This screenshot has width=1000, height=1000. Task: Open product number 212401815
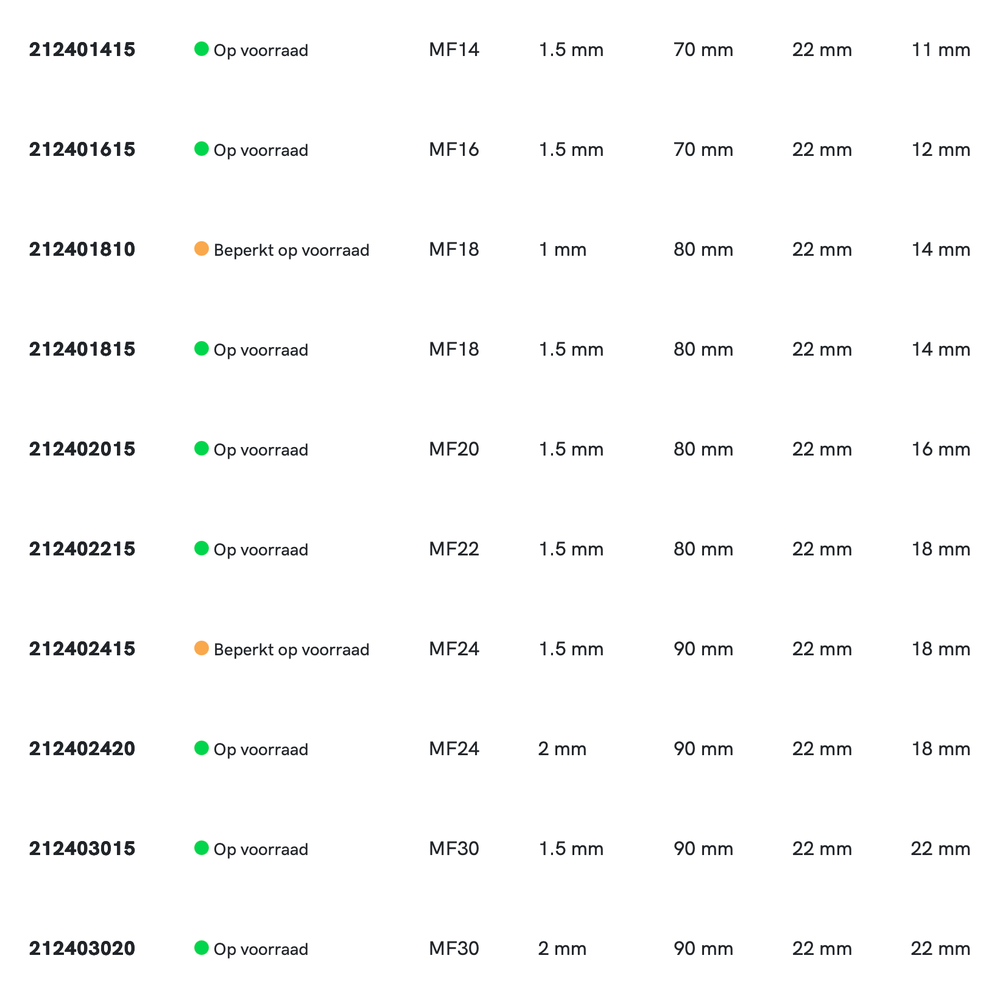(82, 350)
